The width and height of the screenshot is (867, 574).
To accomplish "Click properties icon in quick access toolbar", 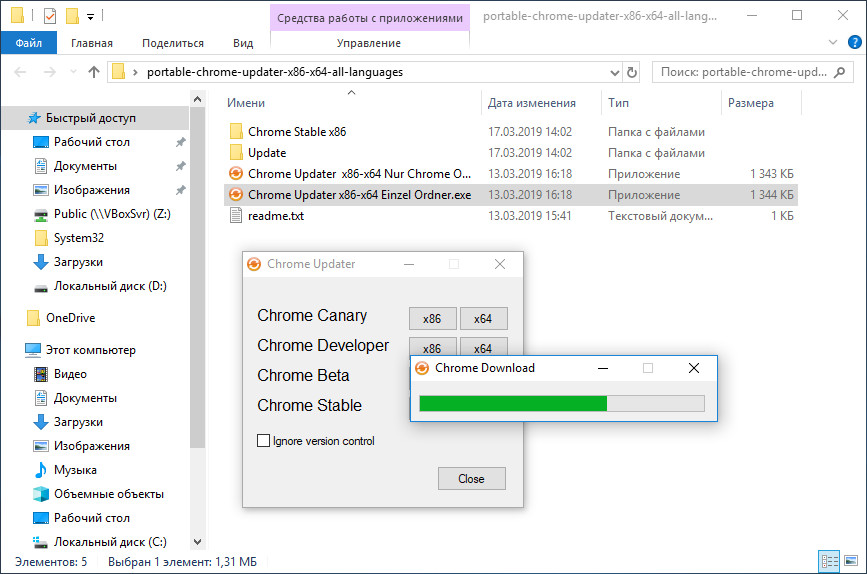I will pos(50,16).
